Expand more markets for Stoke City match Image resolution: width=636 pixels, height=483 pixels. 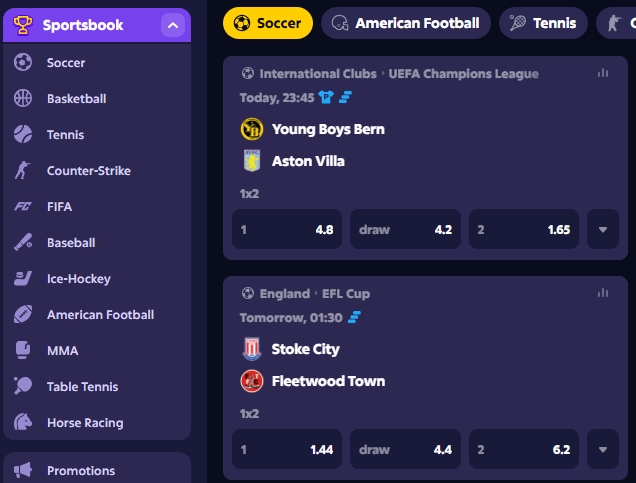point(602,449)
